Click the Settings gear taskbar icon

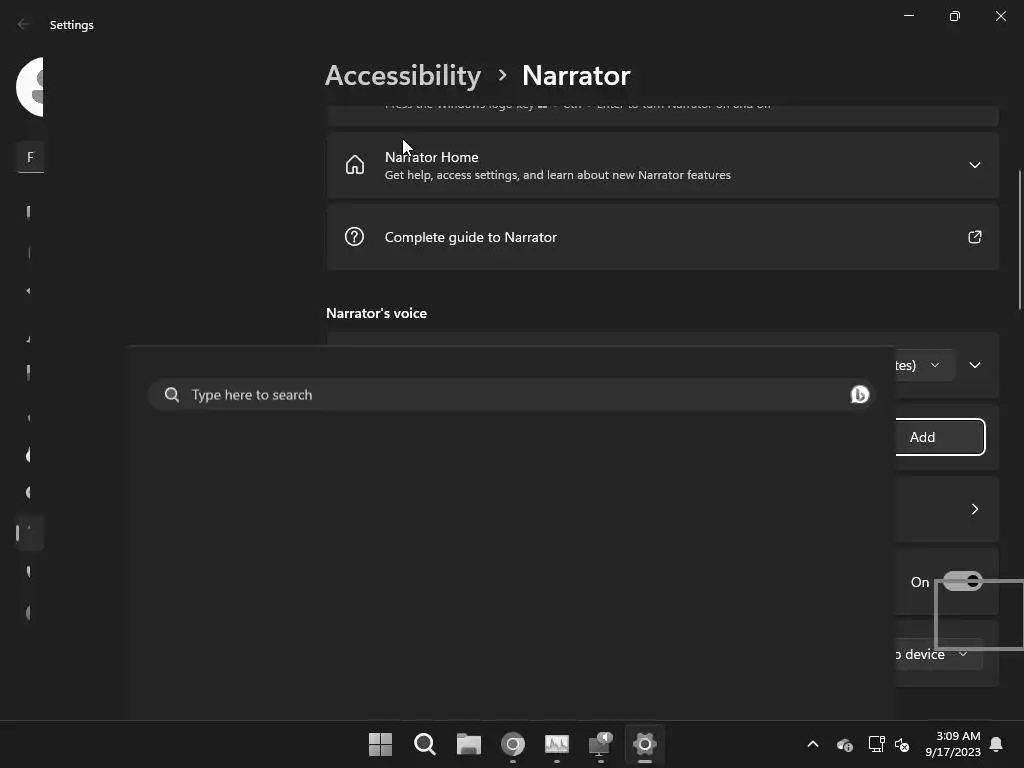tap(645, 744)
